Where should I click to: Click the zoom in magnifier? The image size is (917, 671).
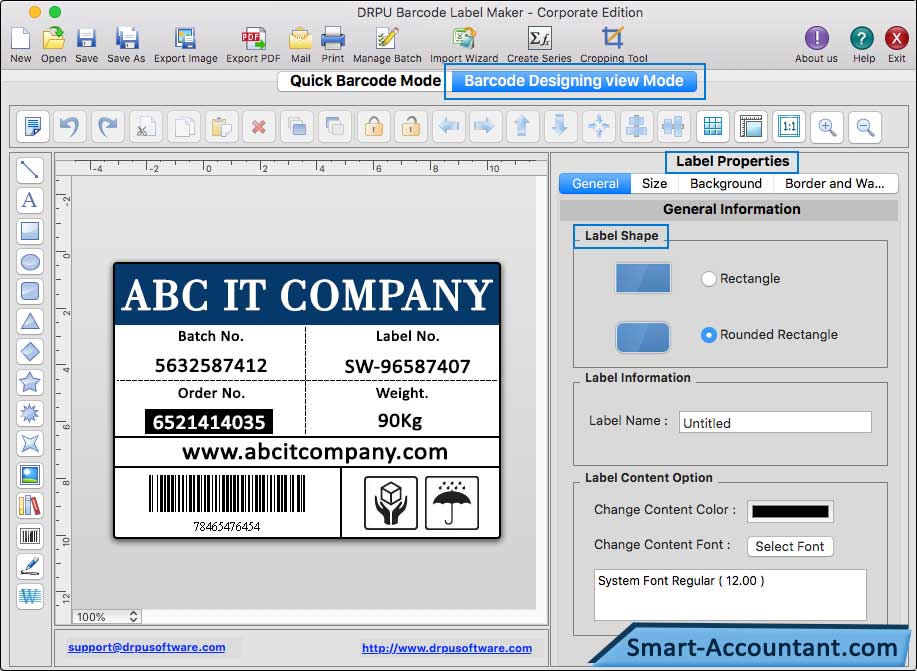[x=827, y=126]
